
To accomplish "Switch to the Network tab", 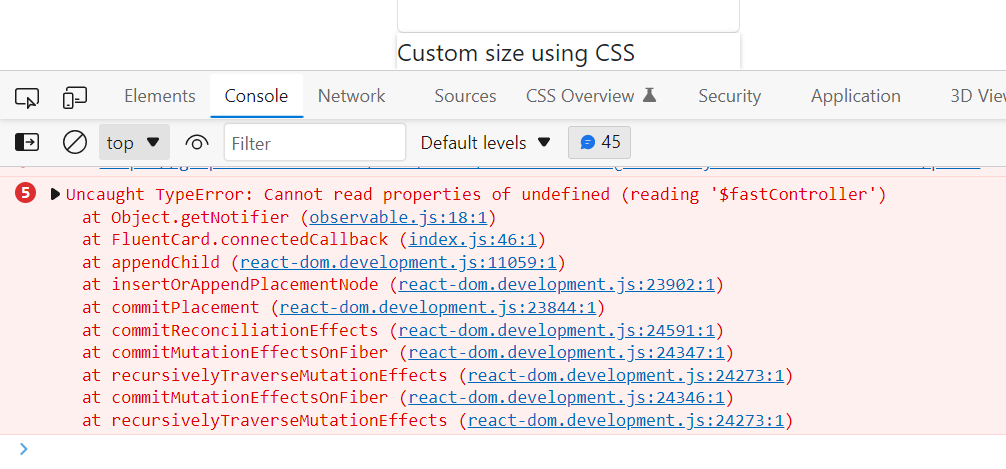I will (x=351, y=96).
